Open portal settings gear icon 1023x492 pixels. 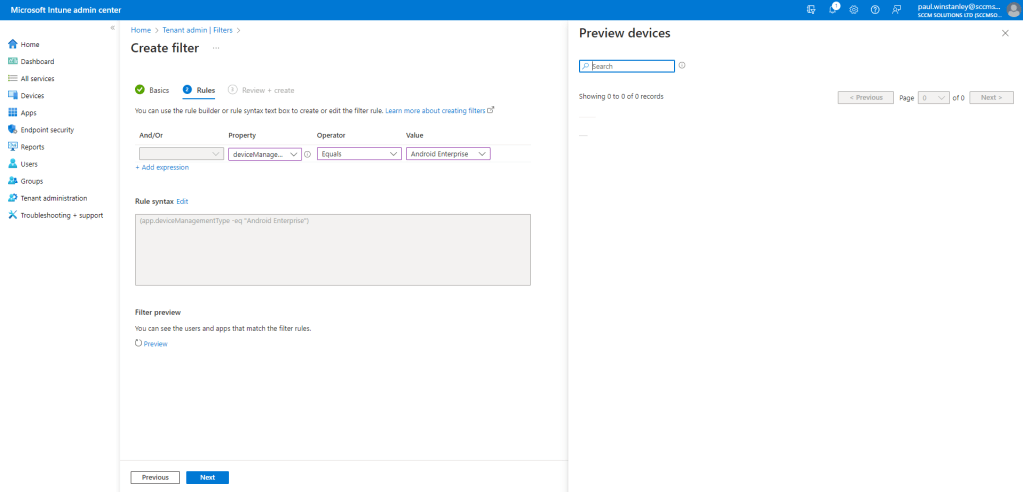point(853,9)
